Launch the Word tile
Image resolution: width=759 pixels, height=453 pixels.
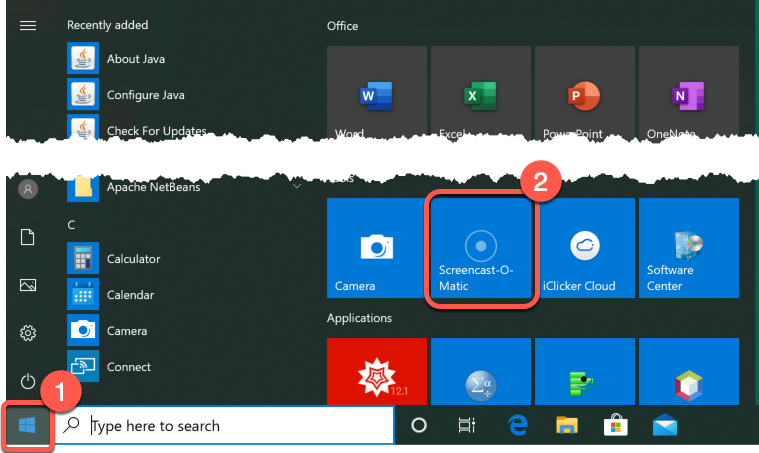pyautogui.click(x=377, y=93)
